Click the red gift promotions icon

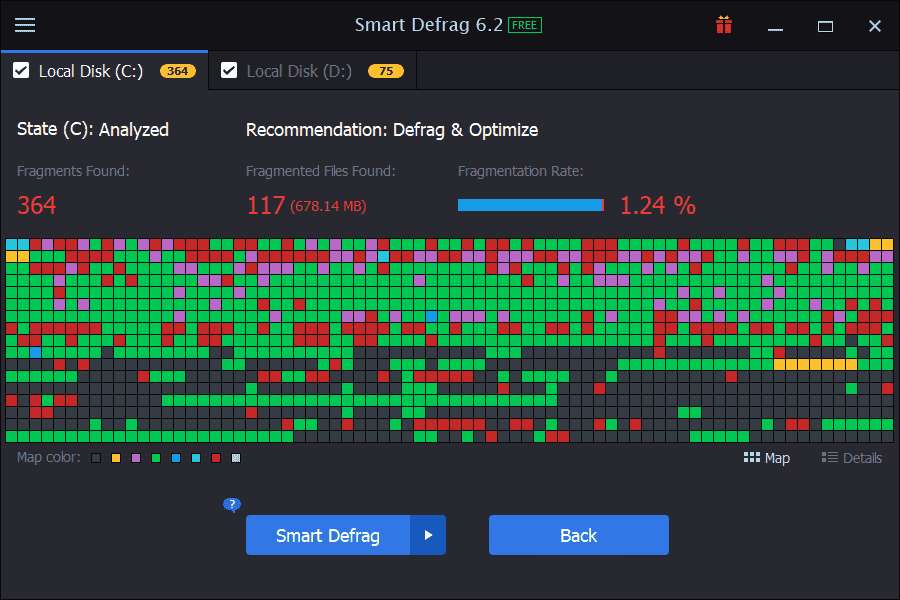point(724,25)
